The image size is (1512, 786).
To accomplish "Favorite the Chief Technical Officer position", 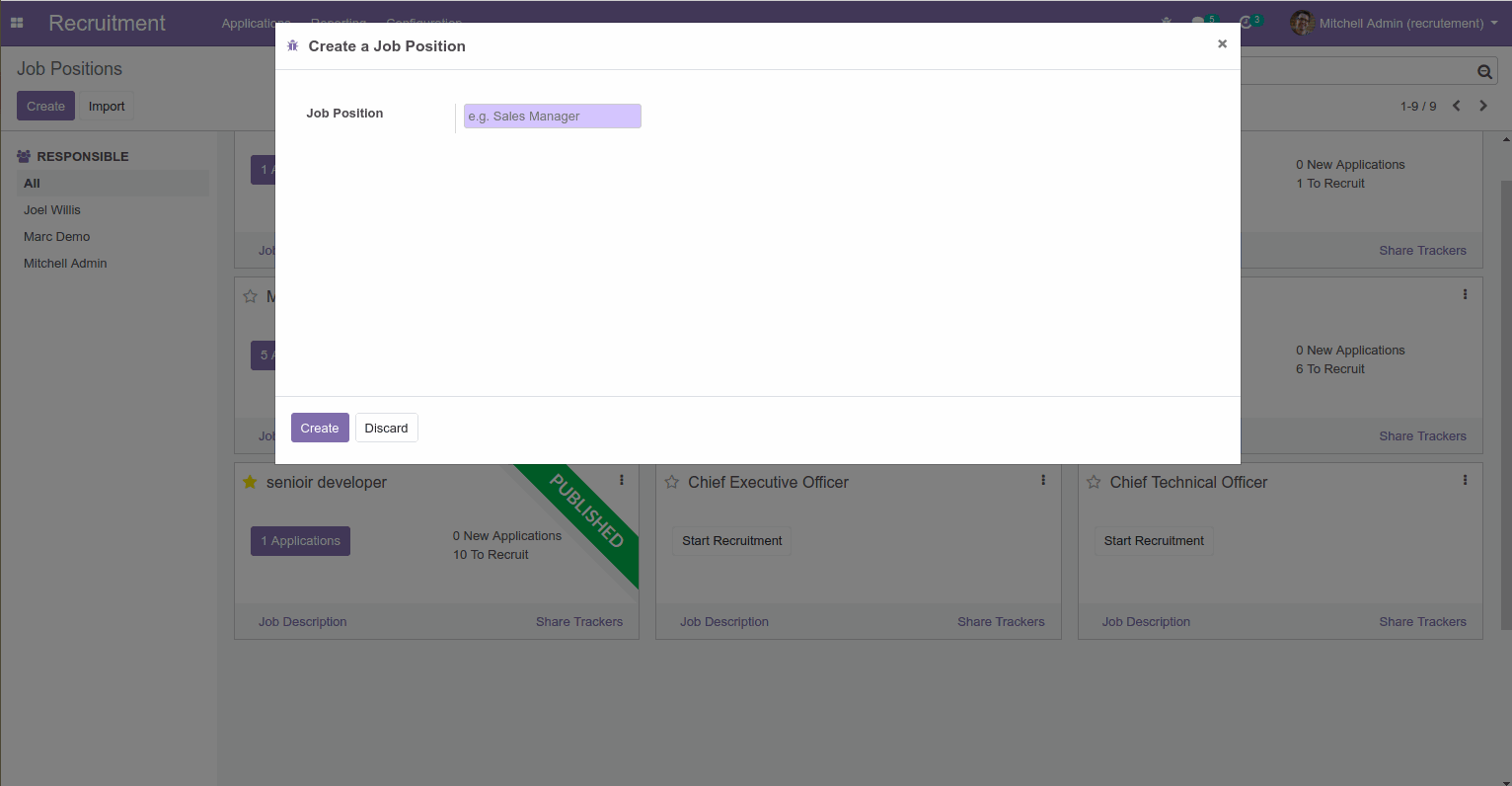I will tap(1094, 482).
